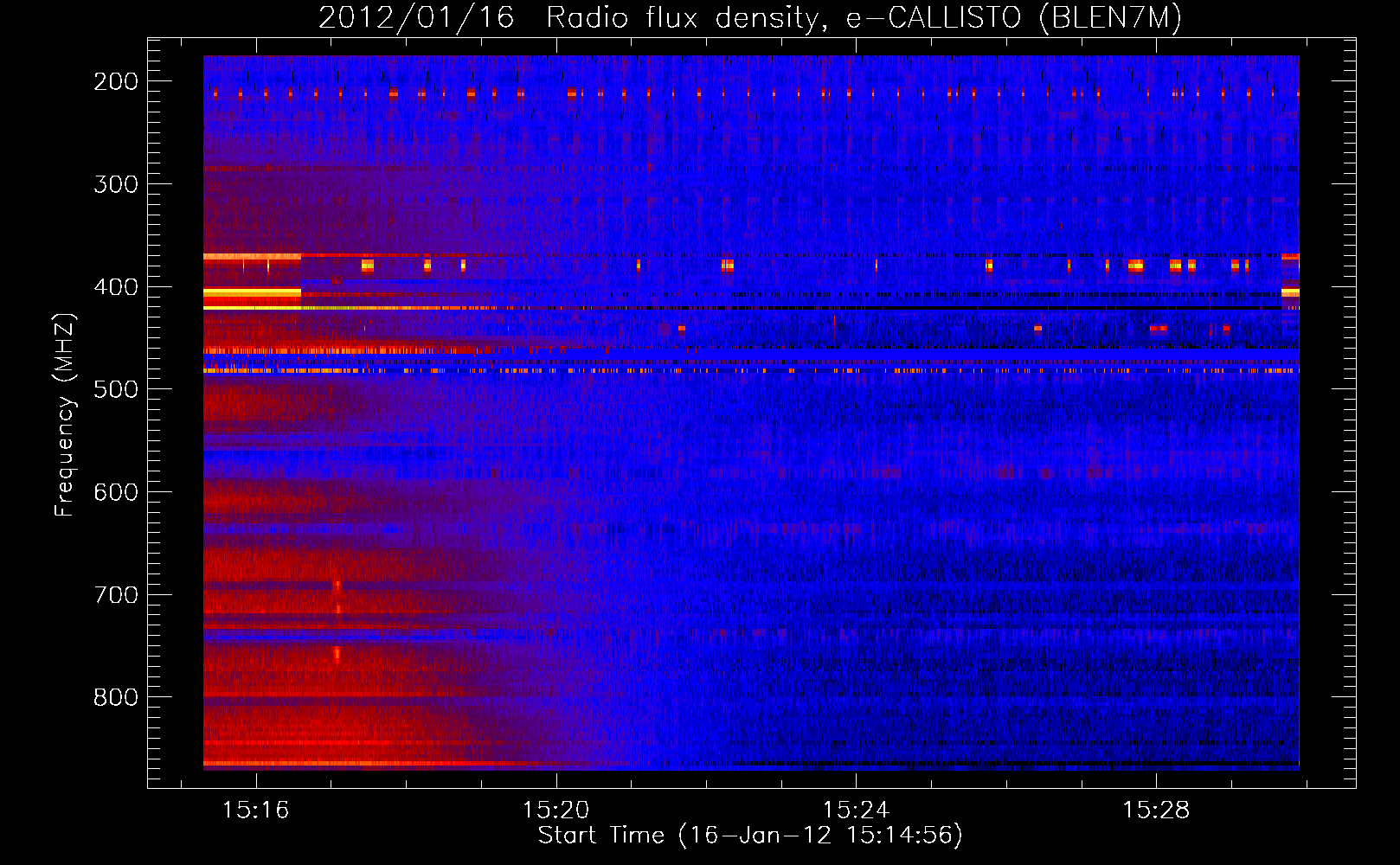Click the time tick label "15:24"
This screenshot has height=865, width=1400.
tap(856, 810)
